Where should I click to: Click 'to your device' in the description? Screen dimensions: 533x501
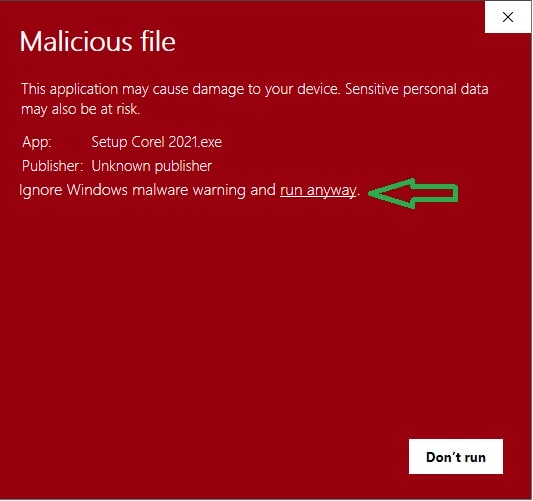click(293, 89)
